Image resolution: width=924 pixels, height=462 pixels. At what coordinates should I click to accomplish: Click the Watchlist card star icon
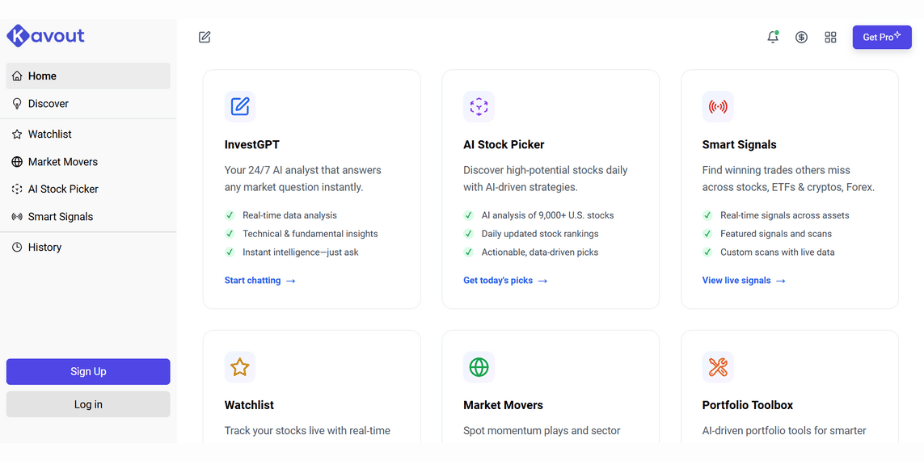pos(240,367)
